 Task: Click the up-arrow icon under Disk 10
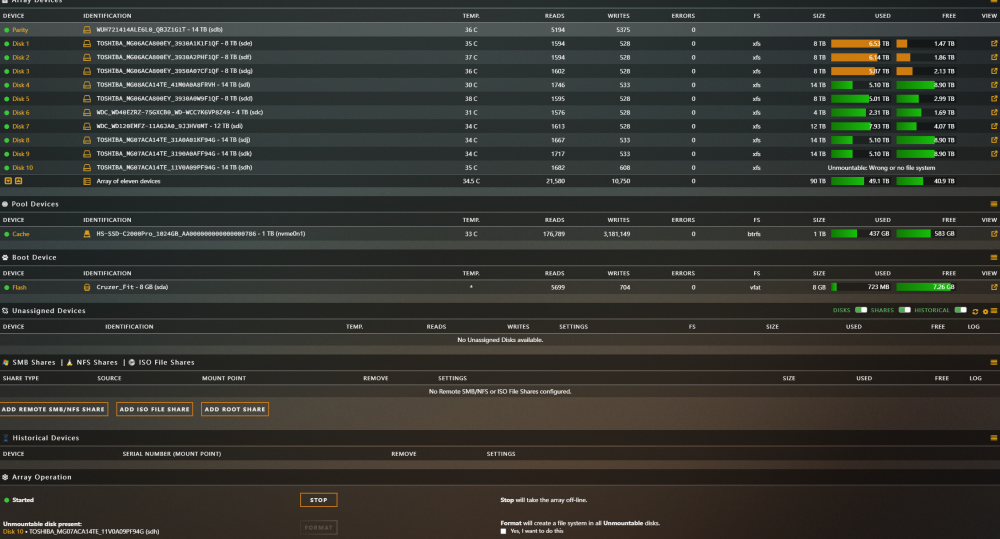click(x=18, y=181)
